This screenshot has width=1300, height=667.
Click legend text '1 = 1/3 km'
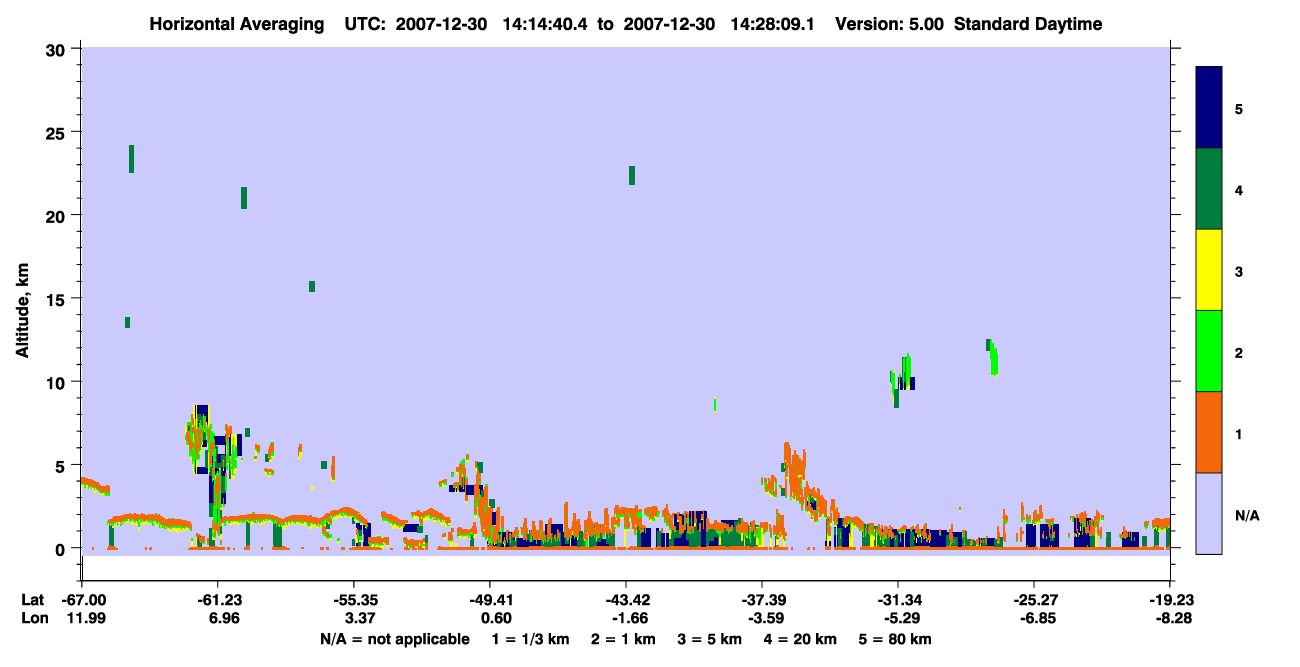point(531,639)
